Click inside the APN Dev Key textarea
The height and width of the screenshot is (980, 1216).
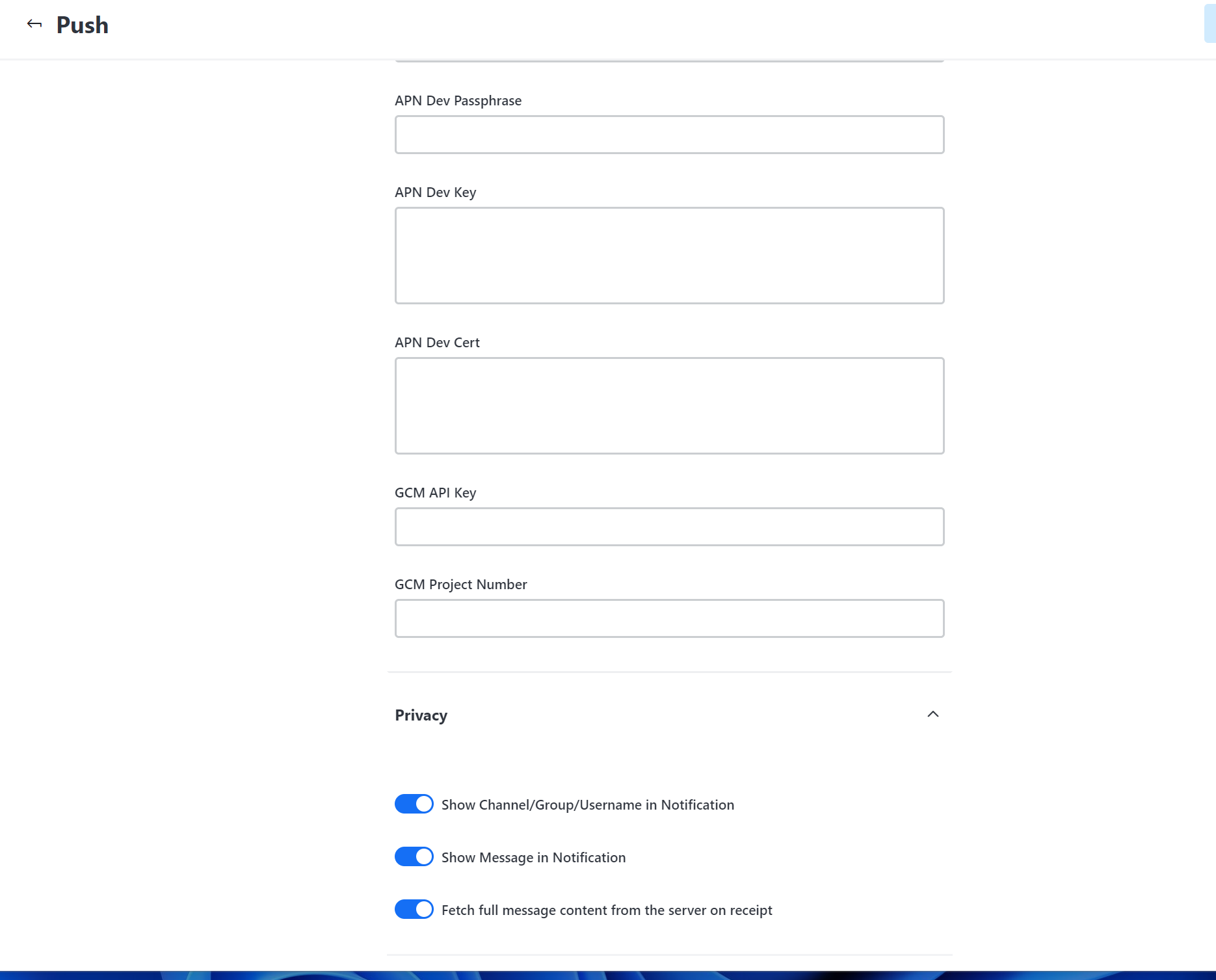point(669,255)
